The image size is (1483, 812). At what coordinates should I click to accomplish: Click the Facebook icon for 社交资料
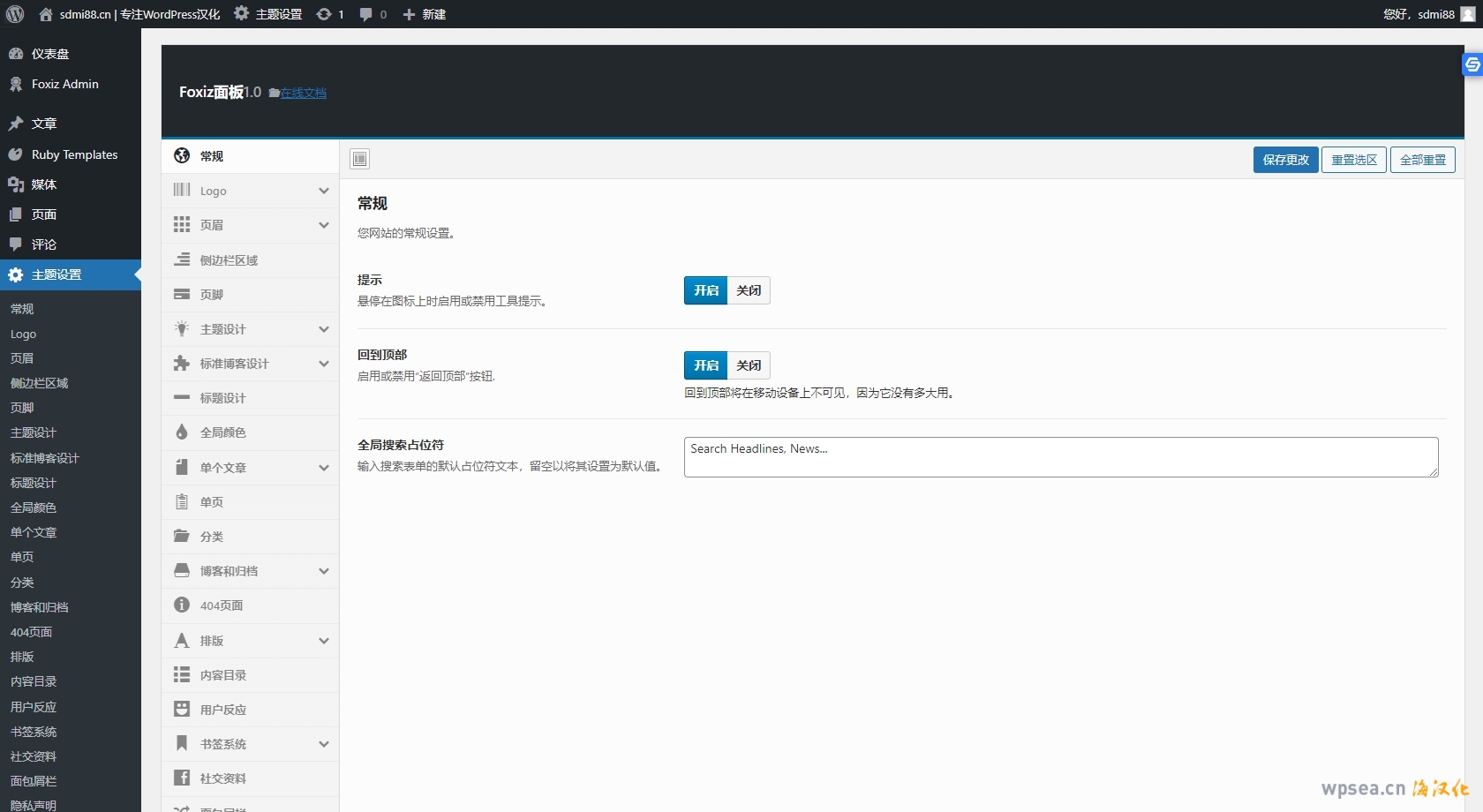pos(182,778)
